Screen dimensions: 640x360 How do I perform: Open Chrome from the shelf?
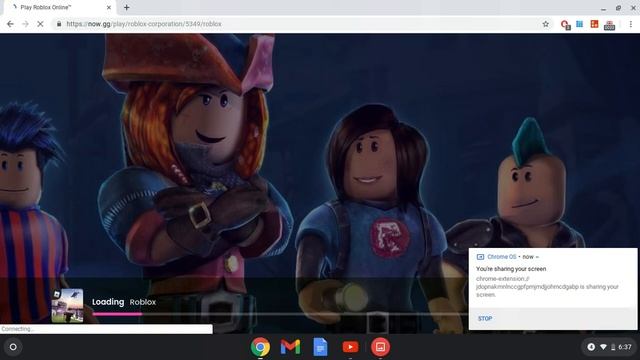coord(260,347)
